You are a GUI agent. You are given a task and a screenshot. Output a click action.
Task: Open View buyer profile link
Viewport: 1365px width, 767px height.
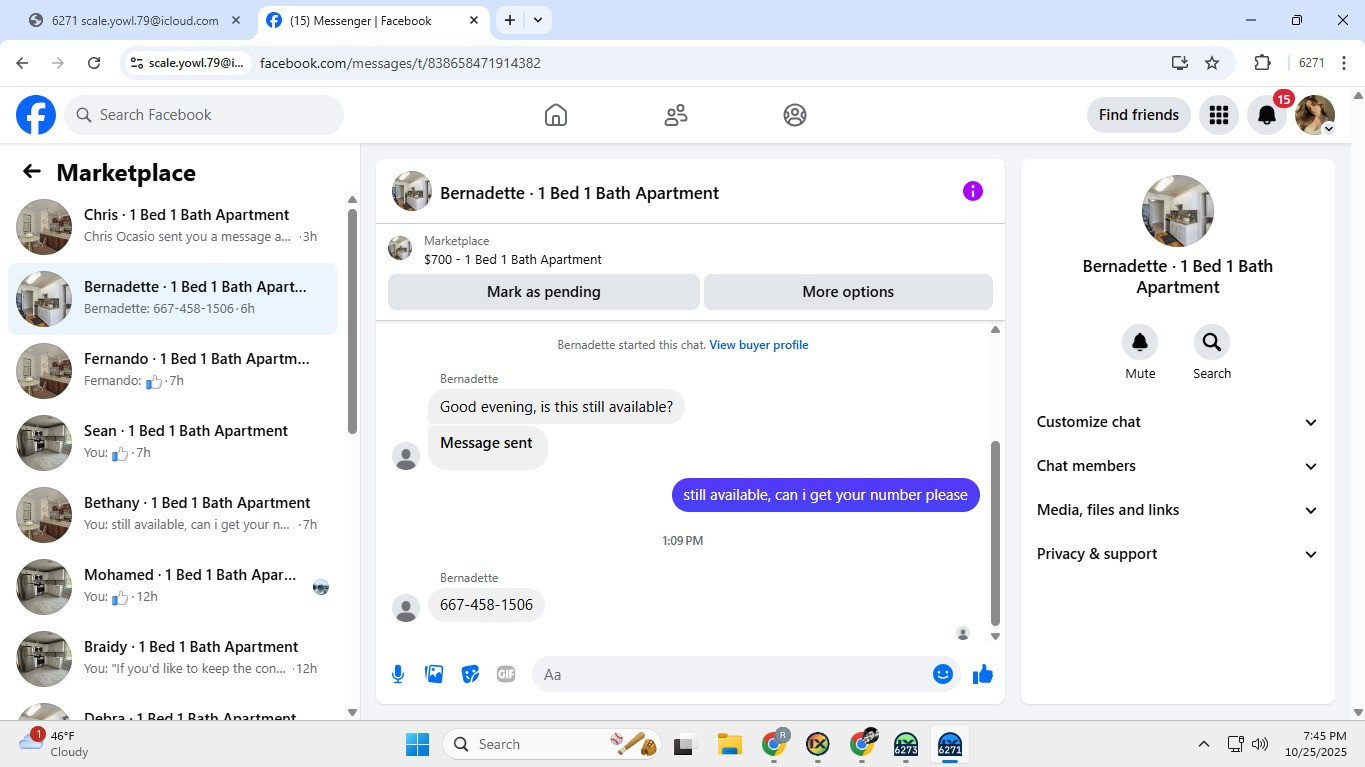click(x=759, y=345)
